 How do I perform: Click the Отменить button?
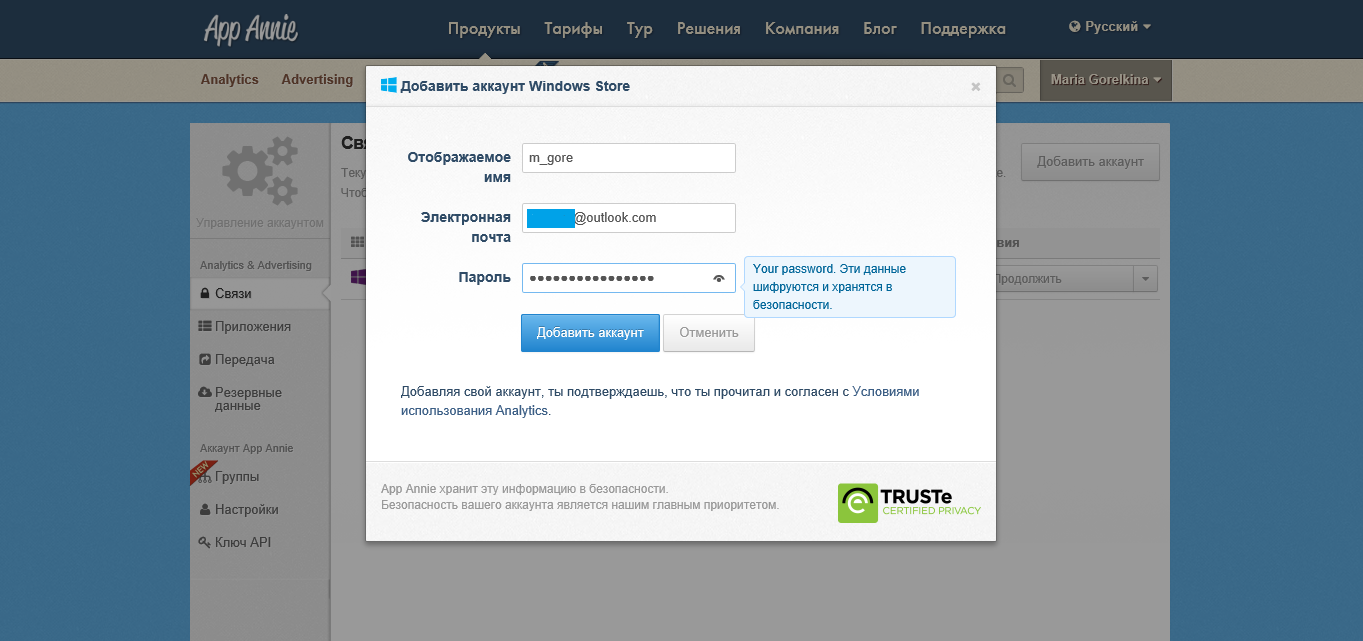pos(709,333)
